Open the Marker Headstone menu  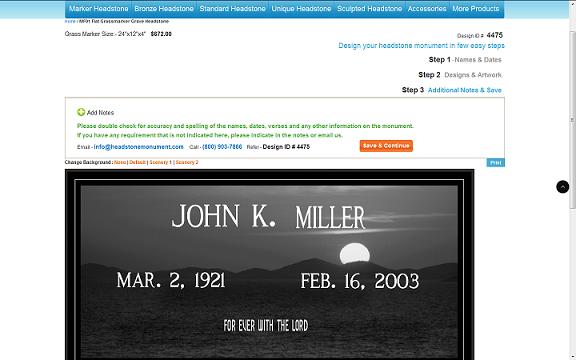(x=98, y=8)
